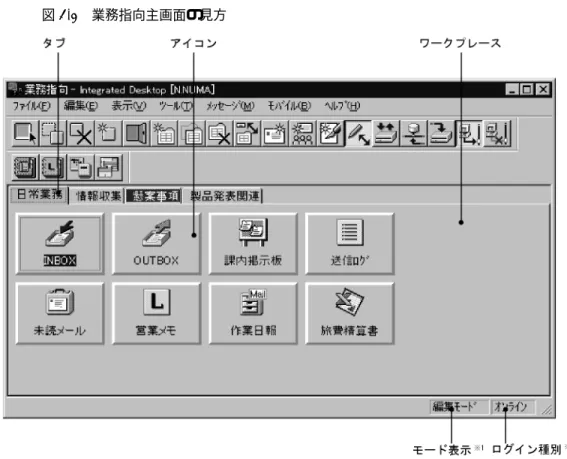Open the 未読メール unread mail icon
The width and height of the screenshot is (567, 459).
tap(60, 313)
